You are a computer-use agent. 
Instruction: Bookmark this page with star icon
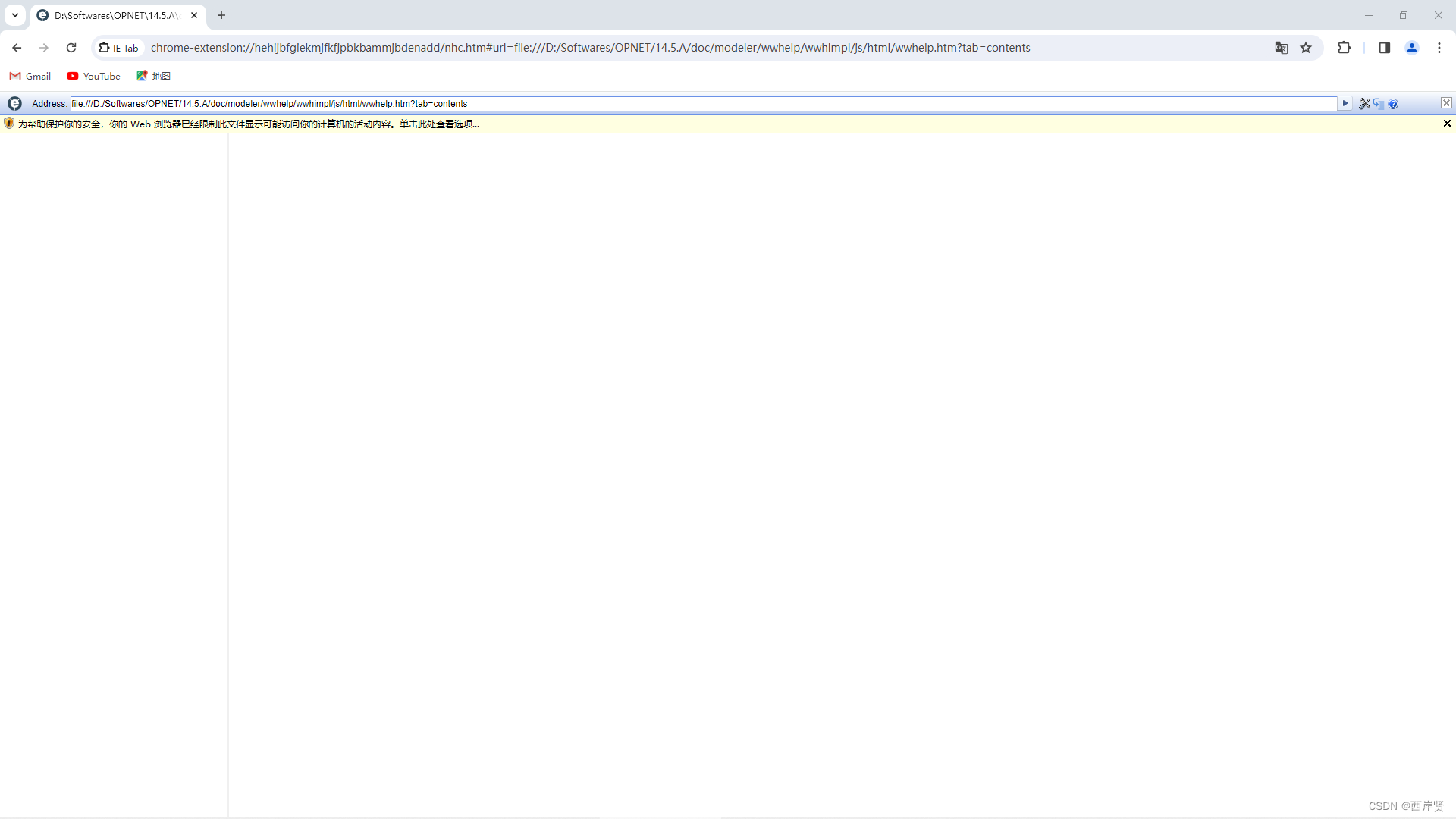click(1306, 48)
